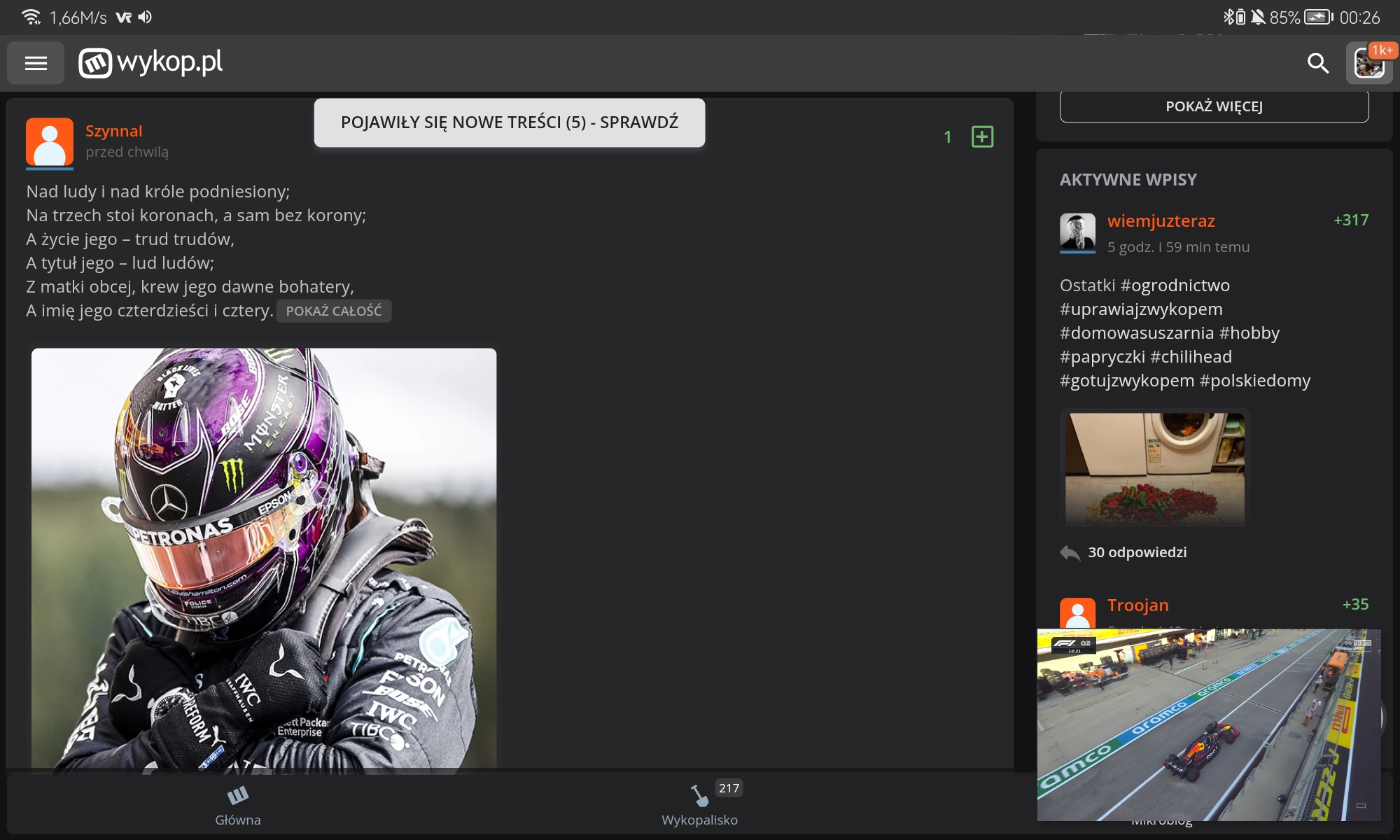Load new content via POJAWIŁY SIĘ NOWE TREŚCI
This screenshot has width=1400, height=840.
pos(509,122)
